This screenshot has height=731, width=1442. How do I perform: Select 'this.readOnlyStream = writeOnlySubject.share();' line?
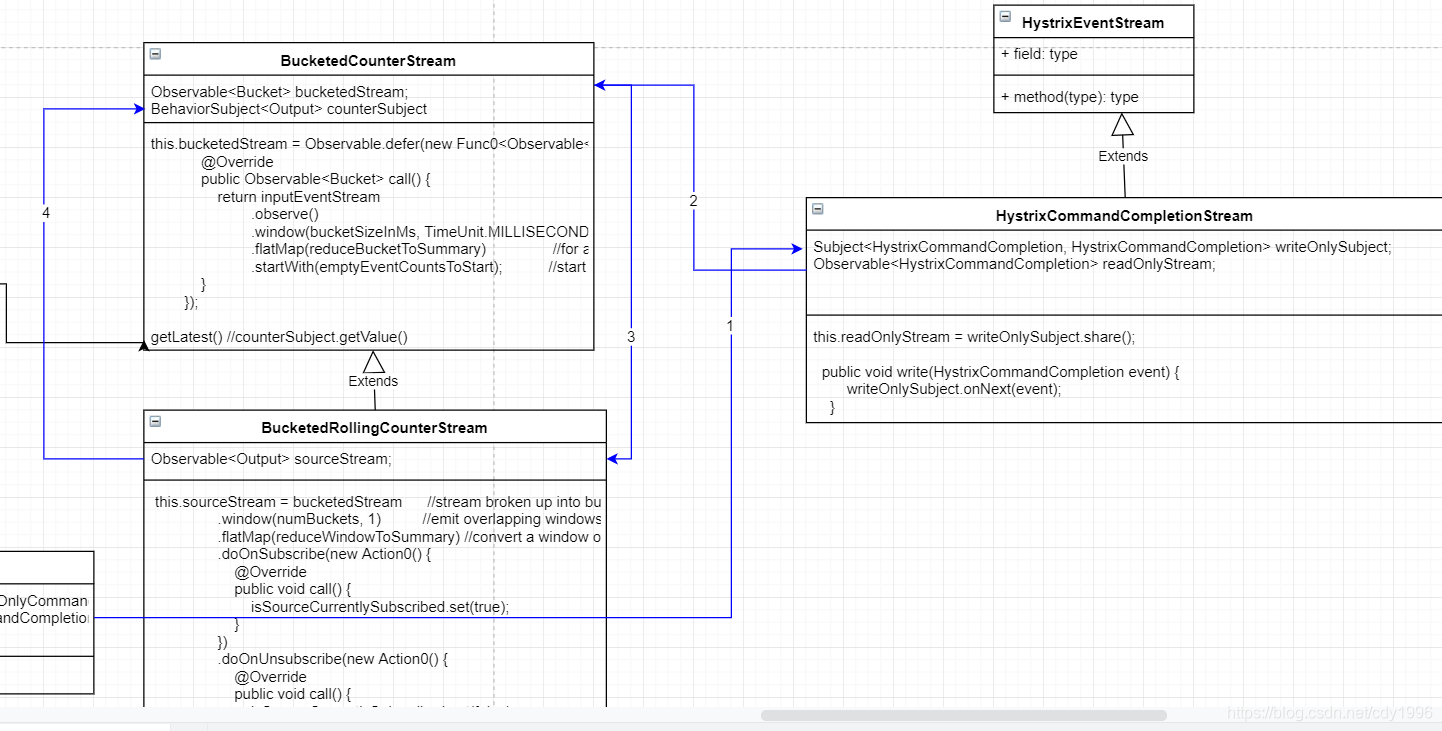pos(974,337)
